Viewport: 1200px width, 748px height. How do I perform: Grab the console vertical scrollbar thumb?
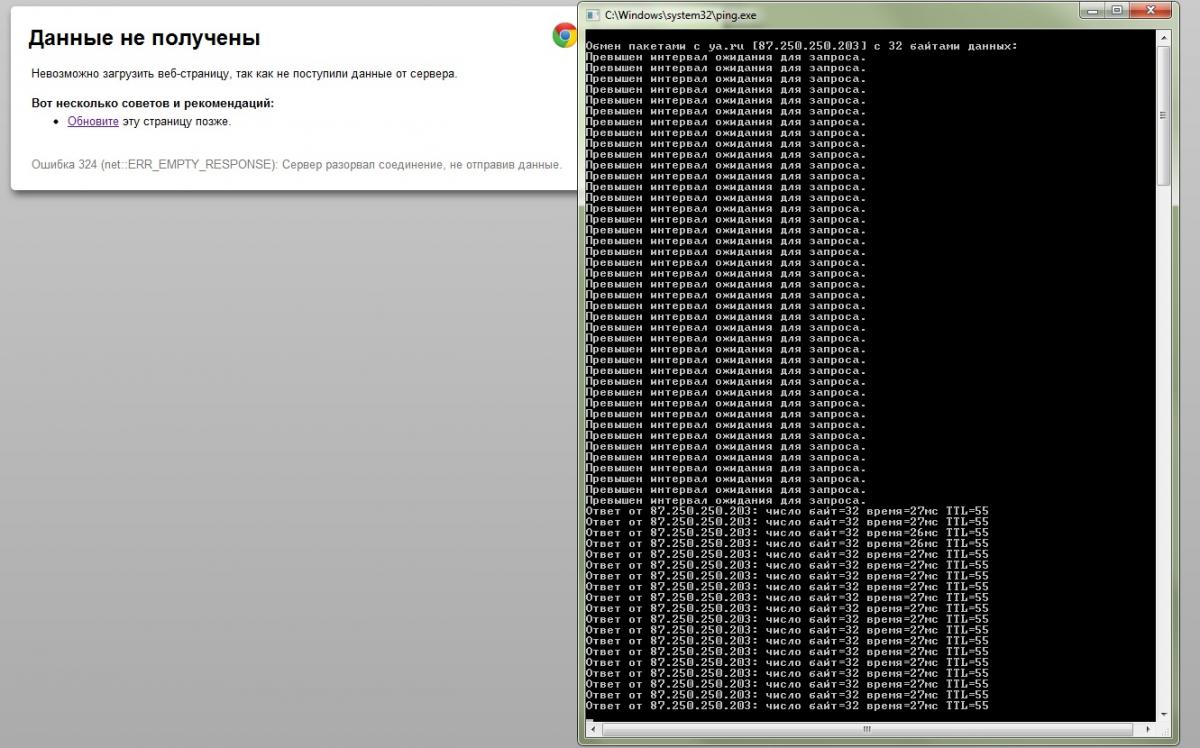pyautogui.click(x=1163, y=115)
